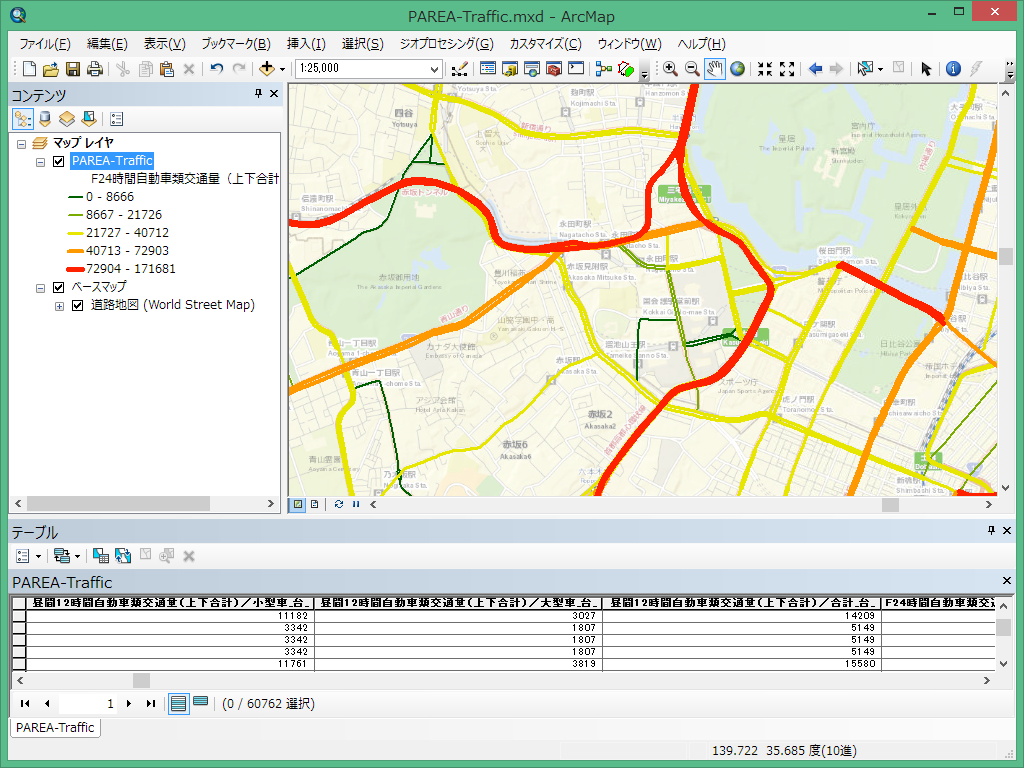This screenshot has width=1024, height=768.
Task: Click Fixed Zoom In
Action: [x=765, y=69]
